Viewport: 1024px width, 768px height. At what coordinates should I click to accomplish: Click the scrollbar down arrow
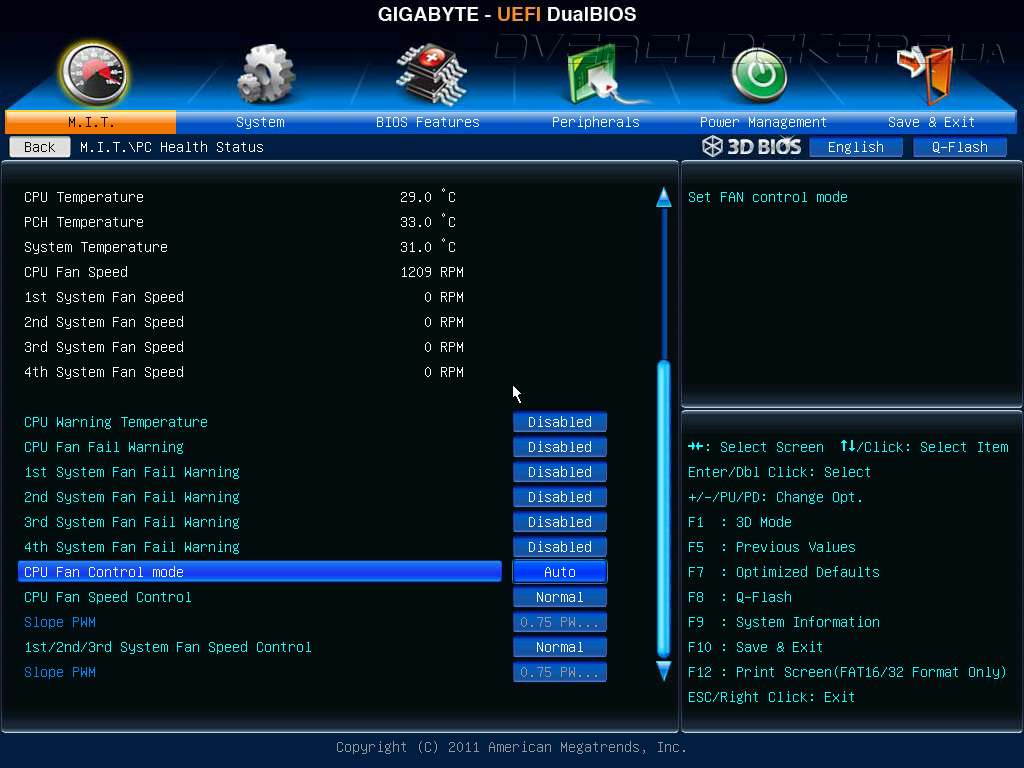664,671
